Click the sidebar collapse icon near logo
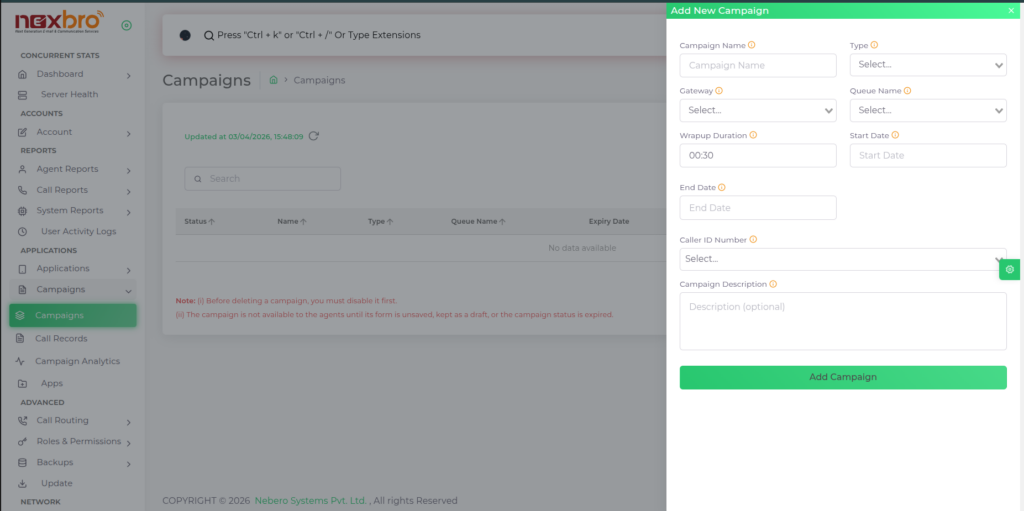The height and width of the screenshot is (511, 1024). [125, 26]
